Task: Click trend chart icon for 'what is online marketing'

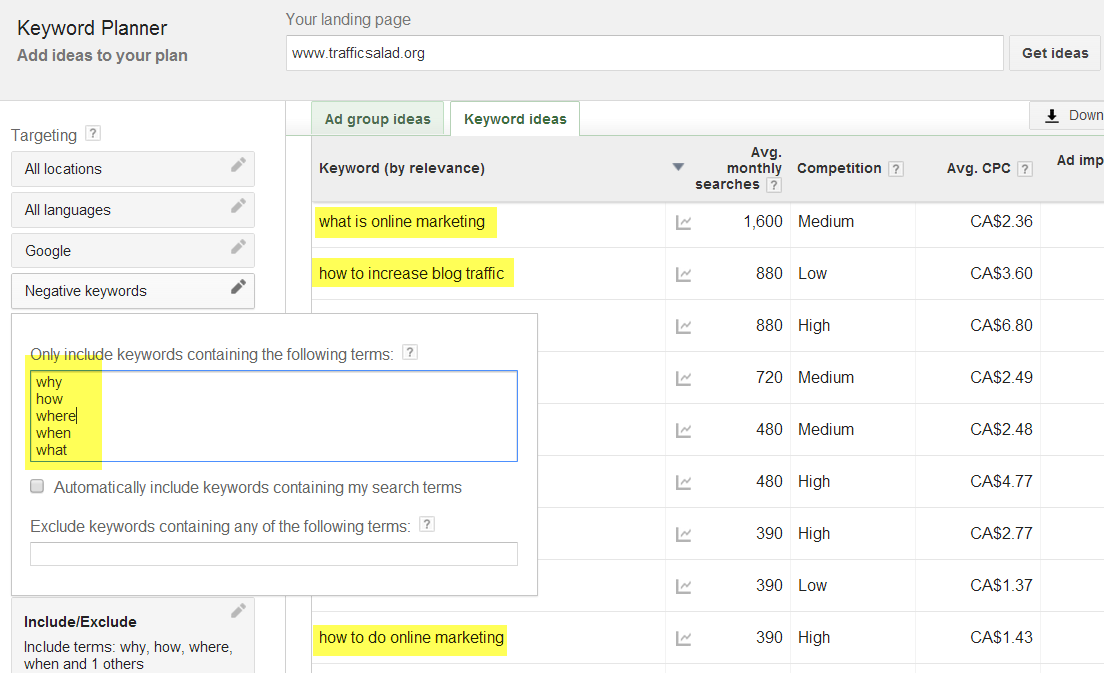Action: (x=683, y=222)
